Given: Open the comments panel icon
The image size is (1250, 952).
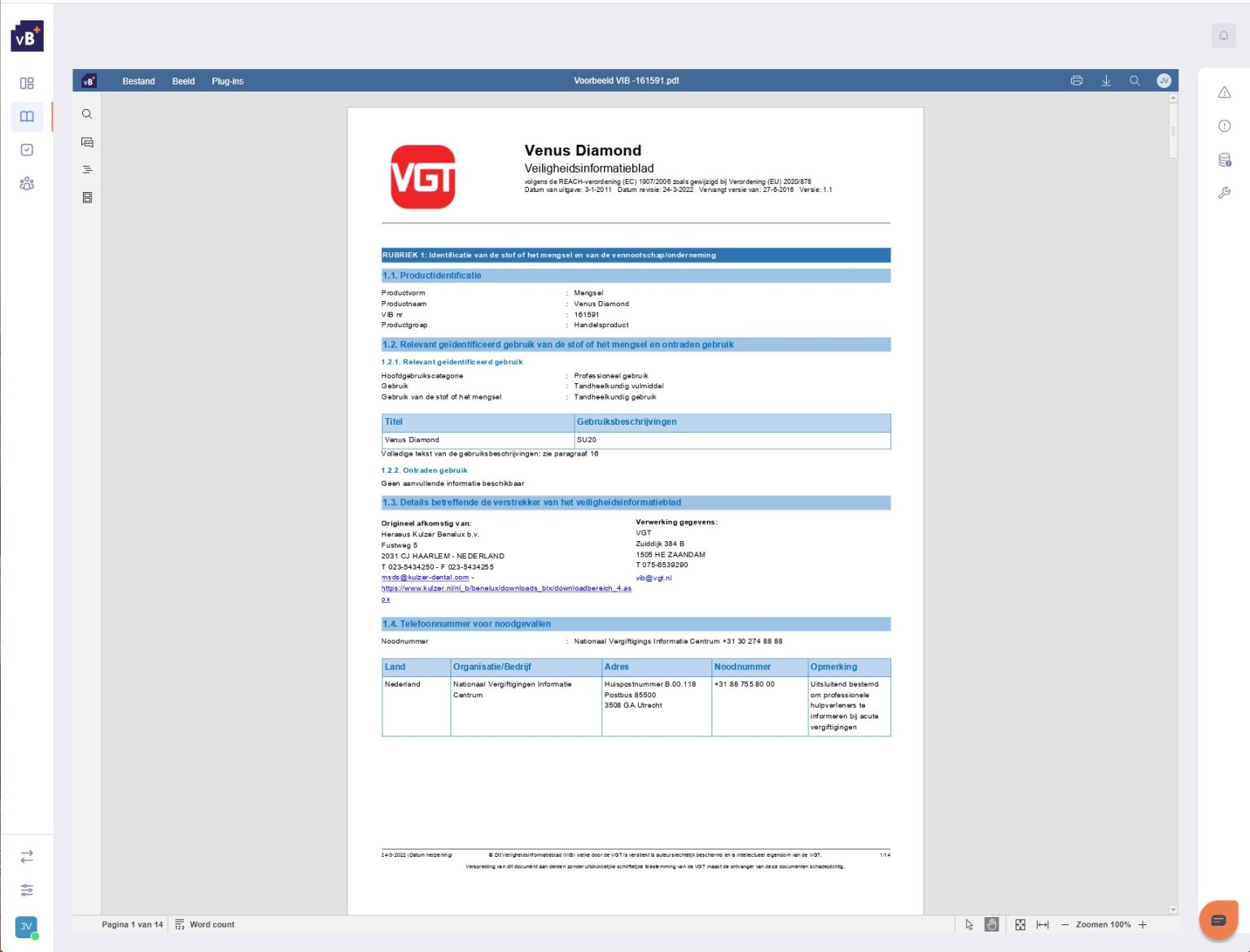Looking at the screenshot, I should tap(87, 142).
